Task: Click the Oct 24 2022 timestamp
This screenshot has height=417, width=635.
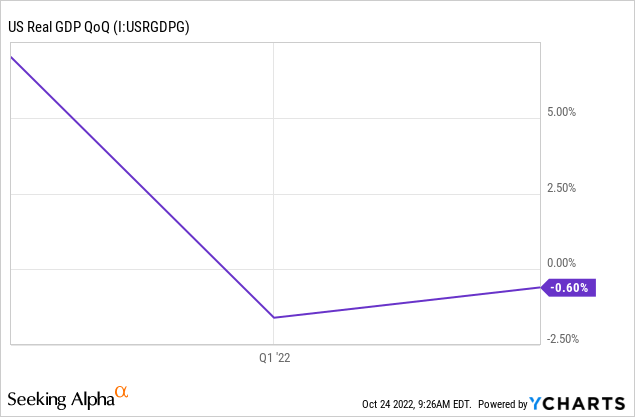Action: pyautogui.click(x=417, y=404)
